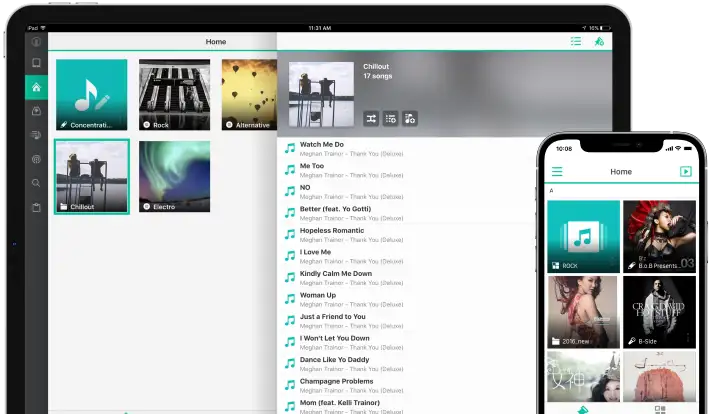This screenshot has width=711, height=414.
Task: Tap the bottom grid tab icon on iPhone
Action: 660,410
